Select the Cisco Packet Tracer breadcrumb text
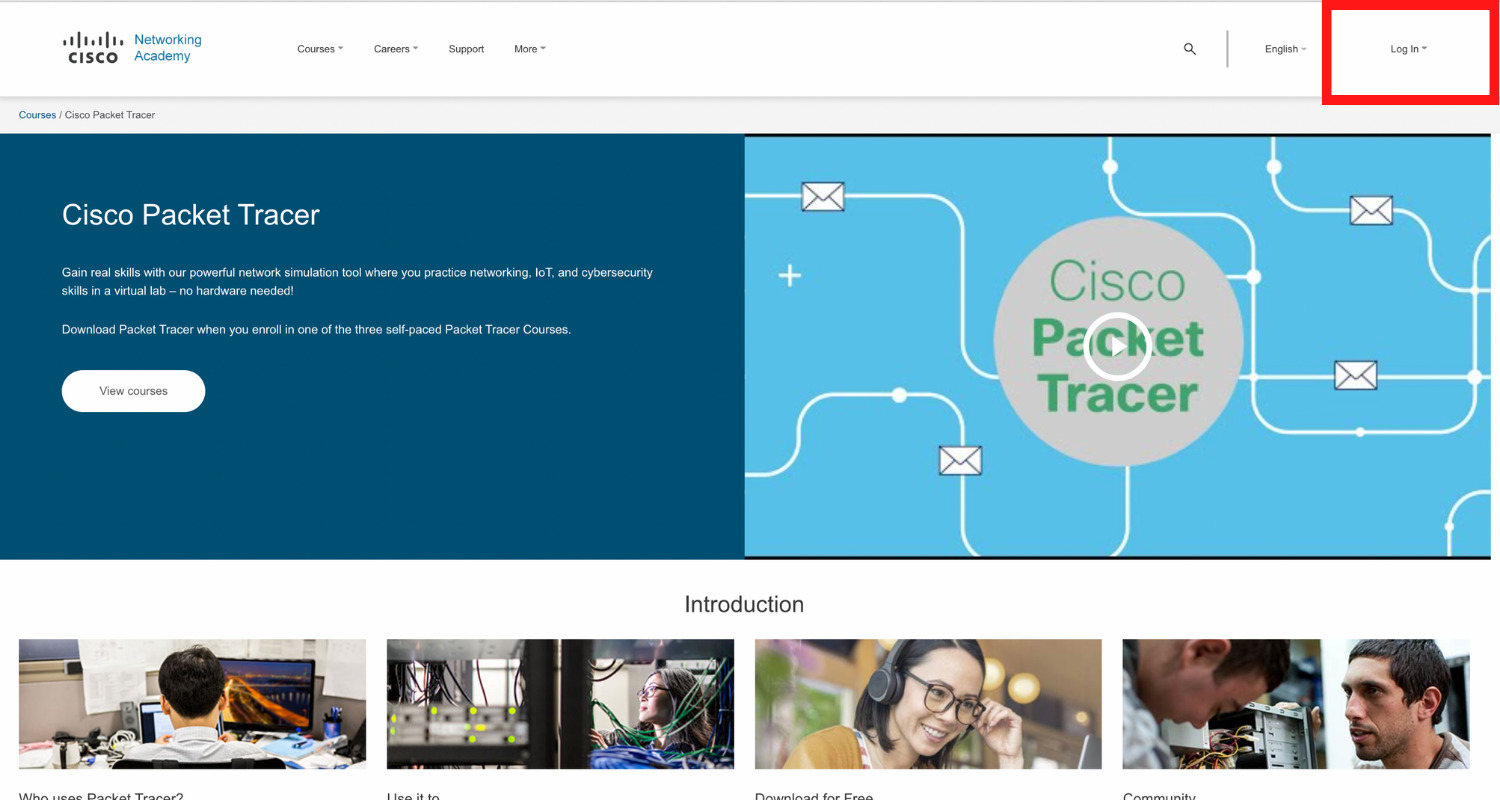 tap(110, 115)
